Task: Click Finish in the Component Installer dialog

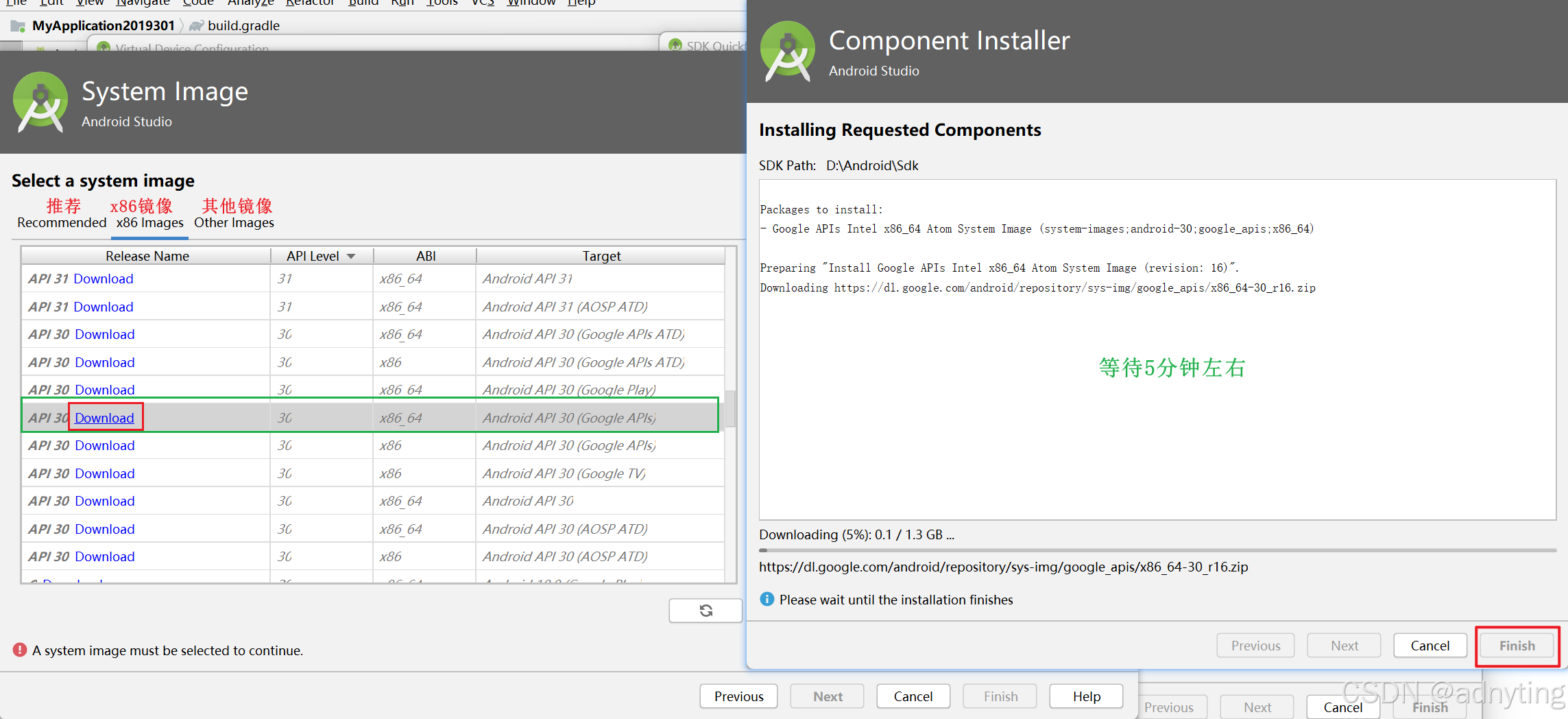Action: point(1517,646)
